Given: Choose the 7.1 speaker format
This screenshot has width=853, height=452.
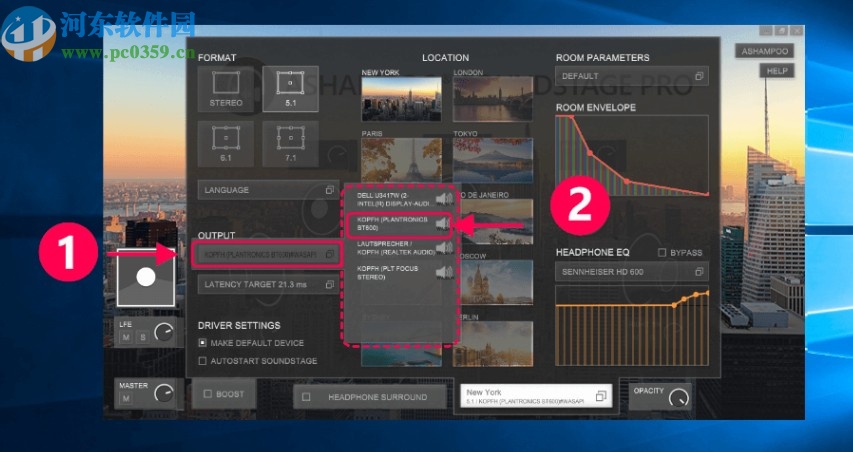Looking at the screenshot, I should point(290,144).
